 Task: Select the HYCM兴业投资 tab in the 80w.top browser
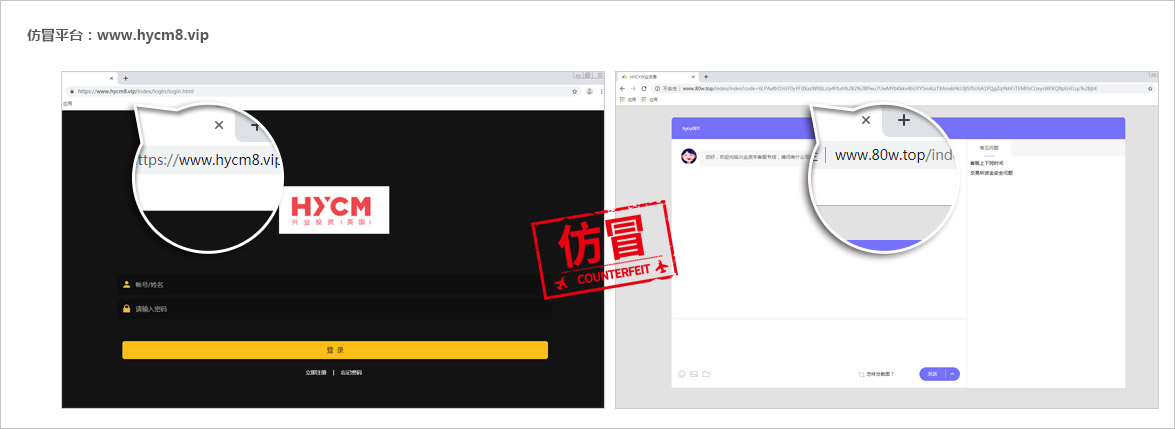pos(657,76)
